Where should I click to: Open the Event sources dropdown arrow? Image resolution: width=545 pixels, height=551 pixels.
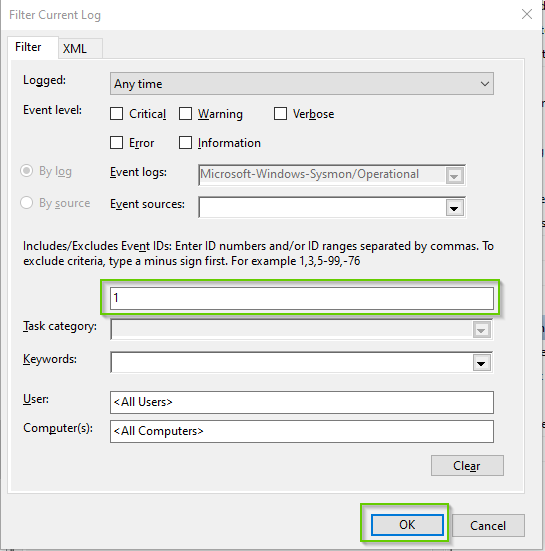tap(454, 208)
